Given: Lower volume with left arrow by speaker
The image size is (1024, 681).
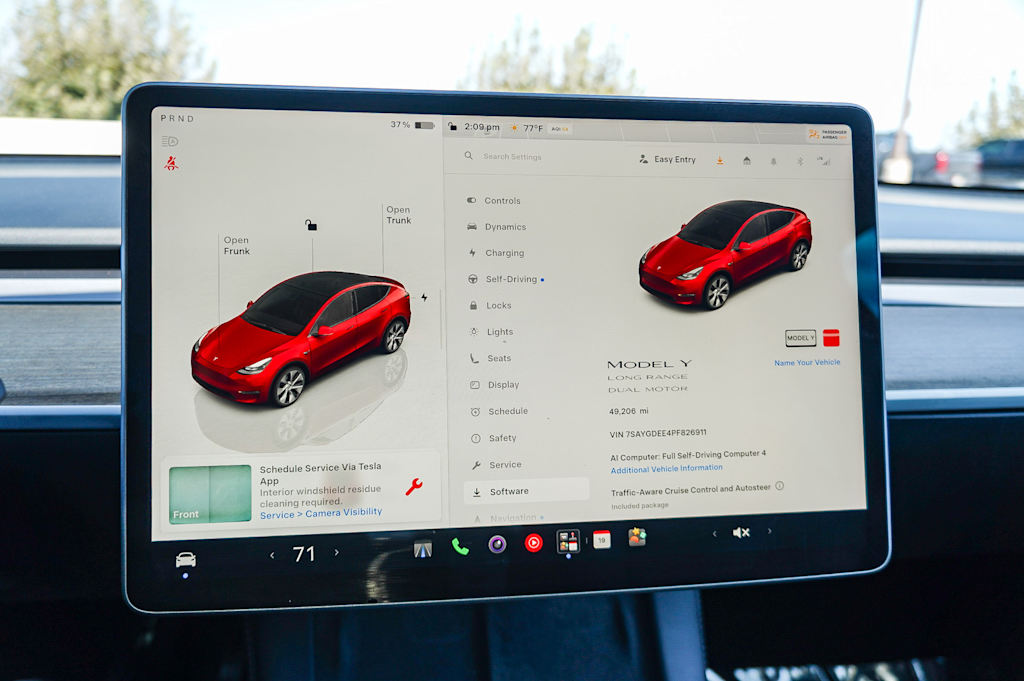Looking at the screenshot, I should point(714,534).
